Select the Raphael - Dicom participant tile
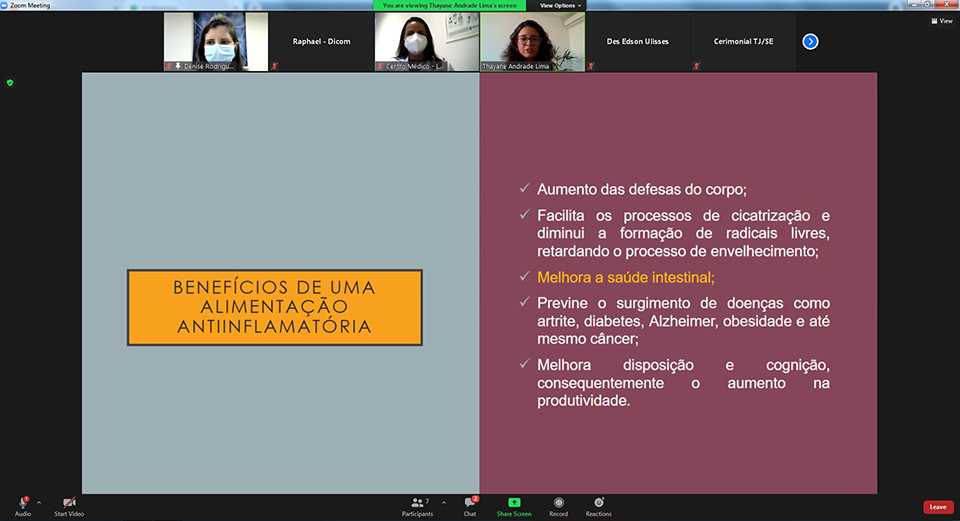The height and width of the screenshot is (521, 960). pyautogui.click(x=321, y=41)
